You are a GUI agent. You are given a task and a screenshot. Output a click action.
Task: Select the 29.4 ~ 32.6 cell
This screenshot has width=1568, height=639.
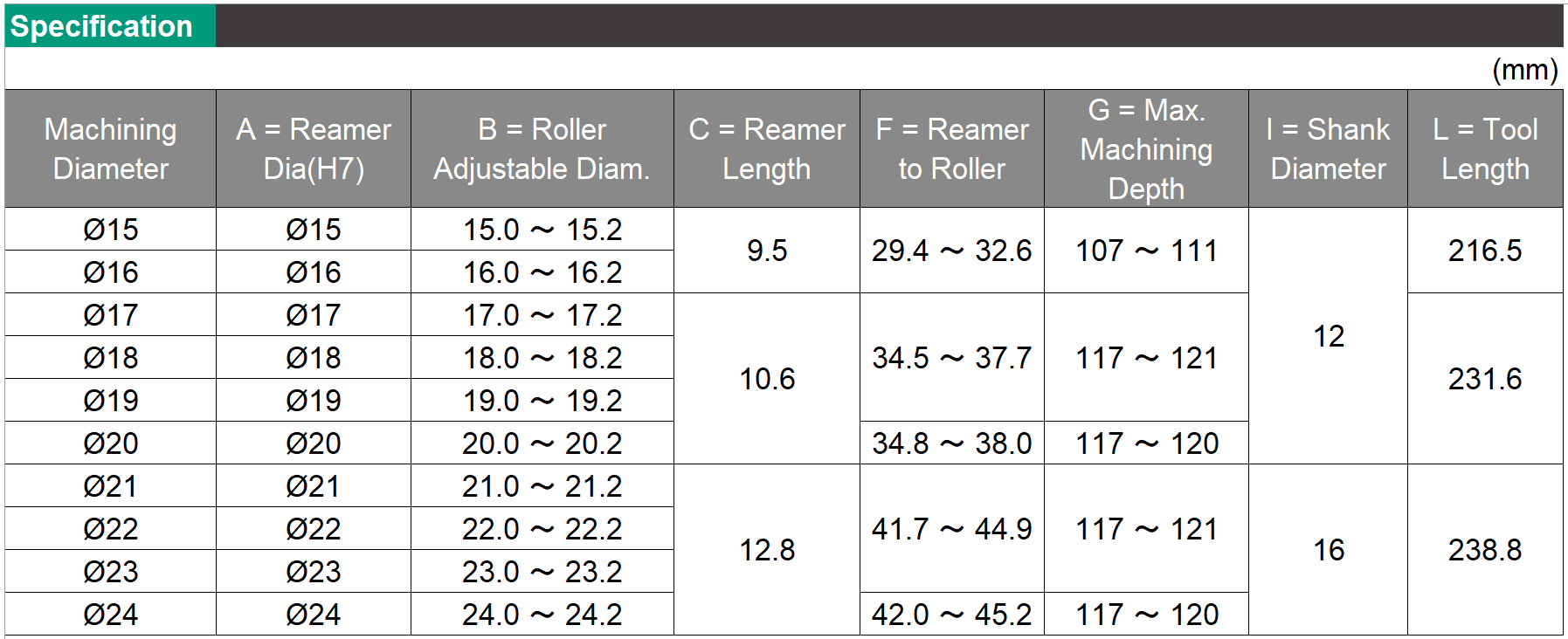point(952,251)
